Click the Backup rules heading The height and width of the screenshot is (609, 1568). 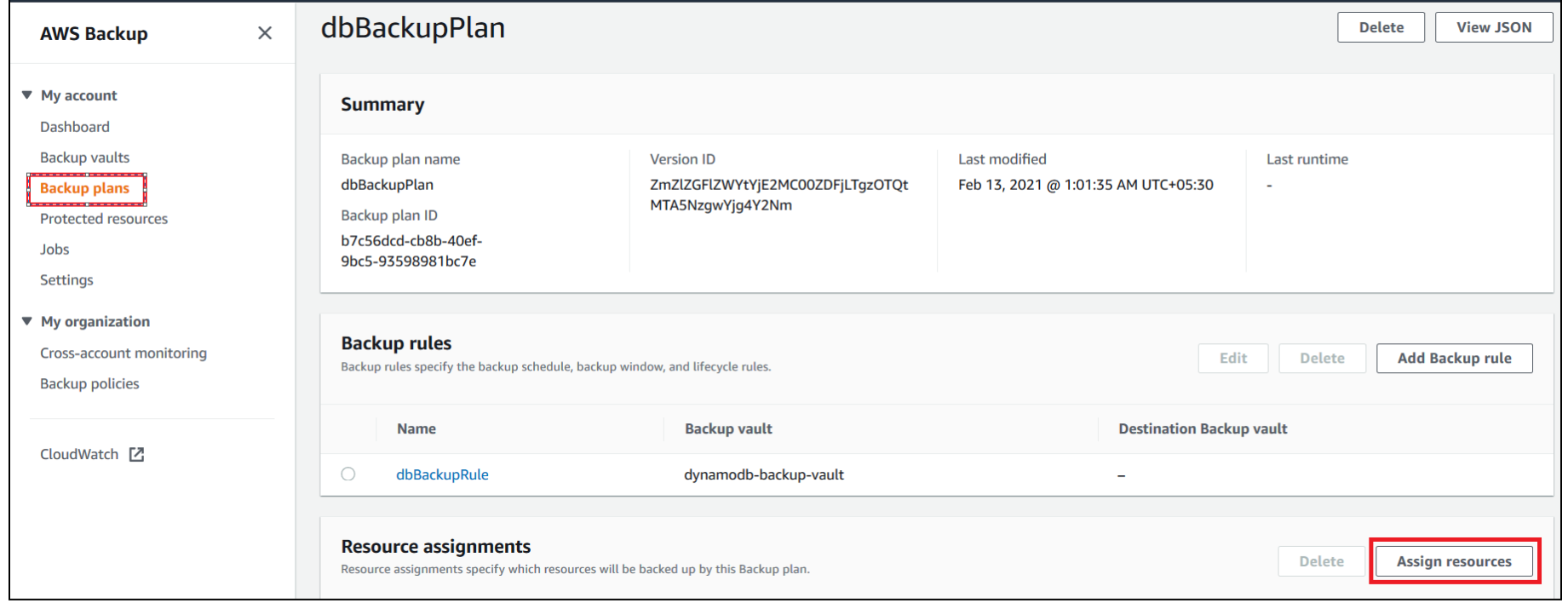click(x=396, y=343)
